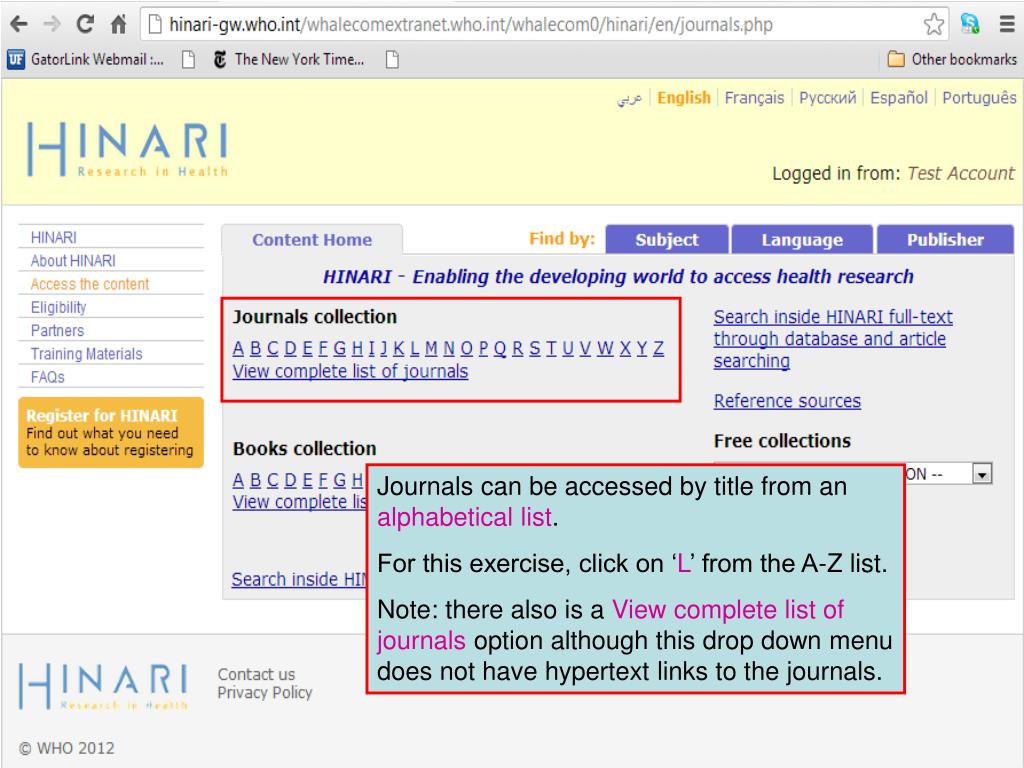The height and width of the screenshot is (768, 1024).
Task: Click the HINARI header logo
Action: click(127, 150)
